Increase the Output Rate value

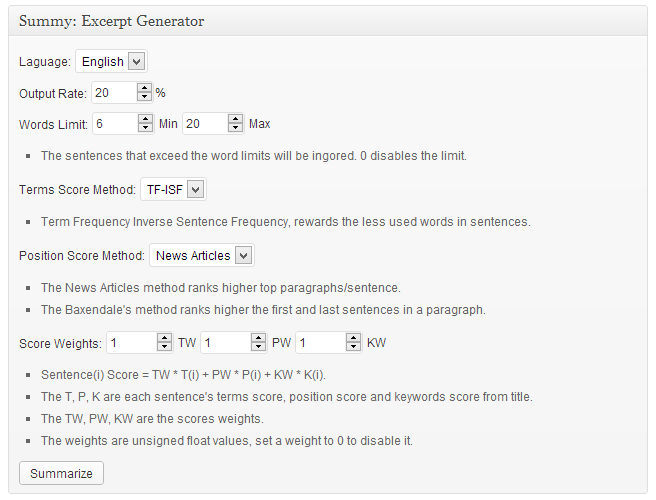pos(144,88)
